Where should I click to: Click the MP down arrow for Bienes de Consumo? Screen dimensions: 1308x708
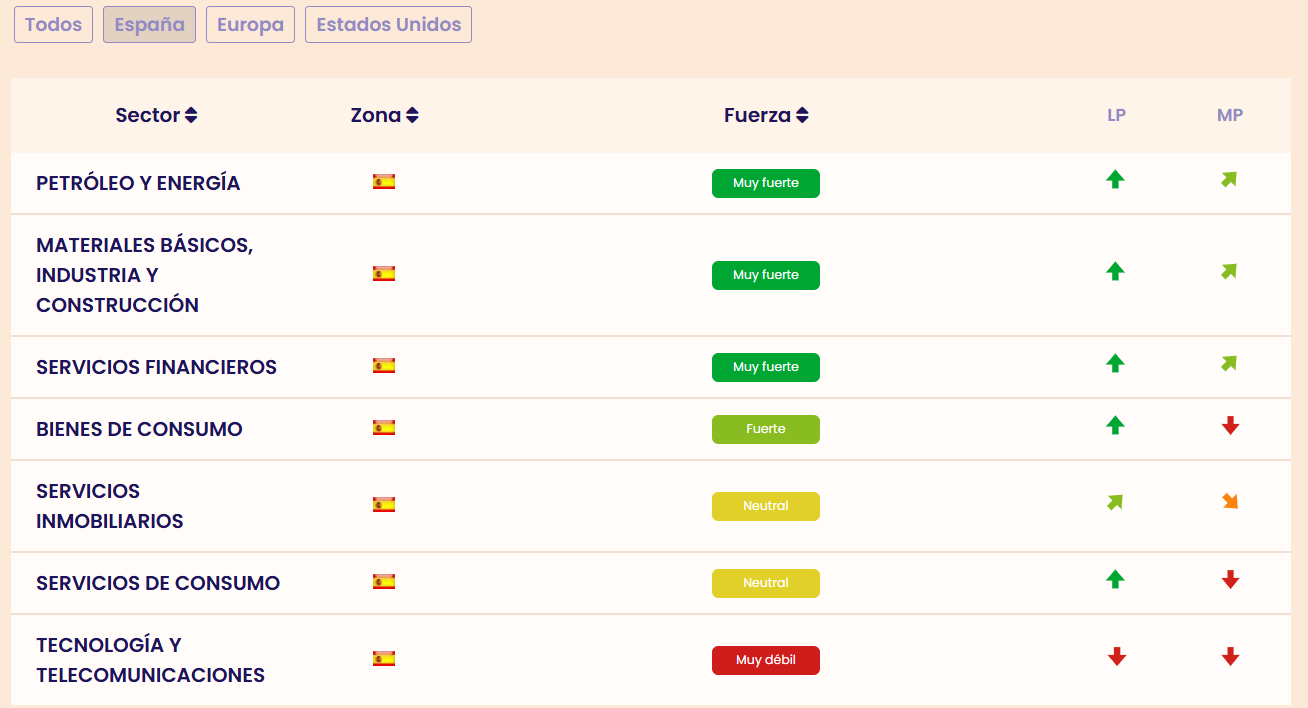[x=1230, y=426]
